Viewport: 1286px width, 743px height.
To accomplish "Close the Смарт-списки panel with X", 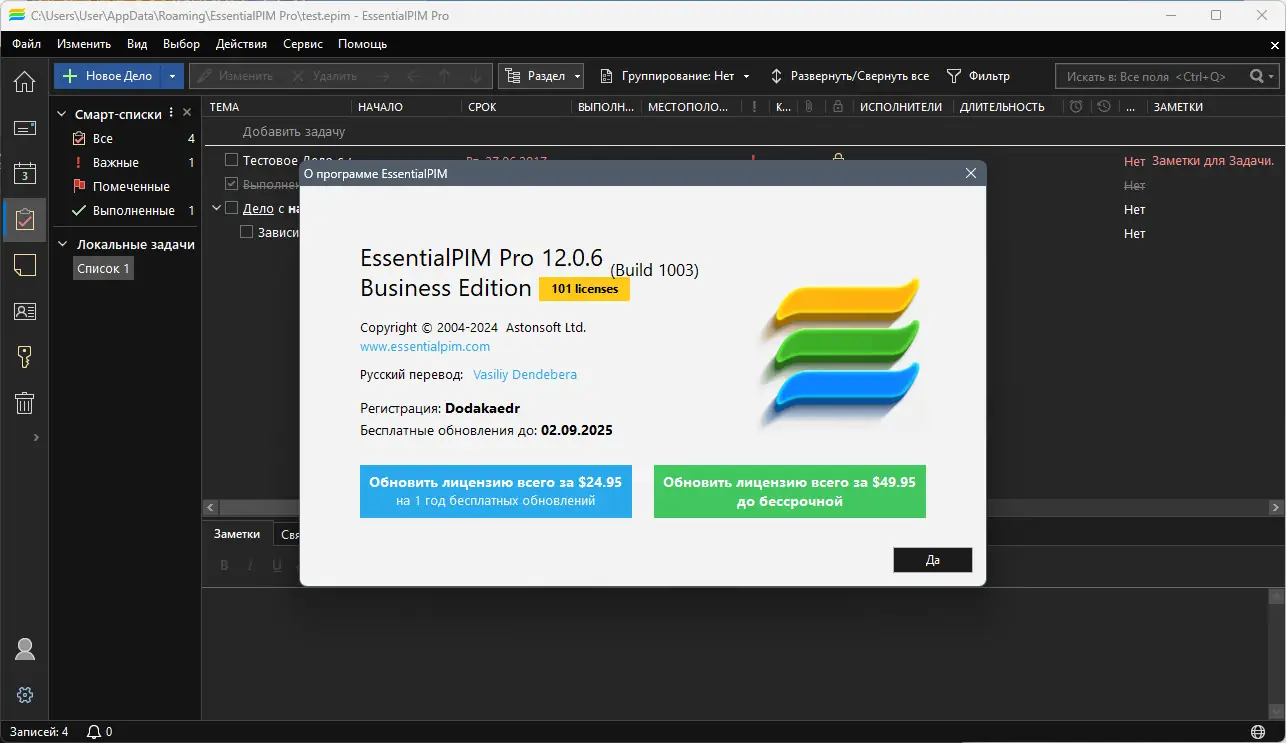I will tap(187, 113).
